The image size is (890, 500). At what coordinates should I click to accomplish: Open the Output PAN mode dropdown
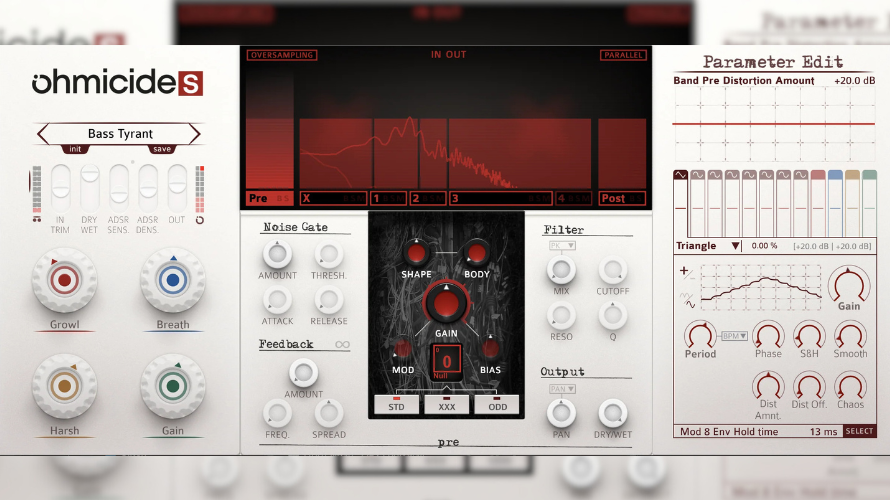point(562,389)
